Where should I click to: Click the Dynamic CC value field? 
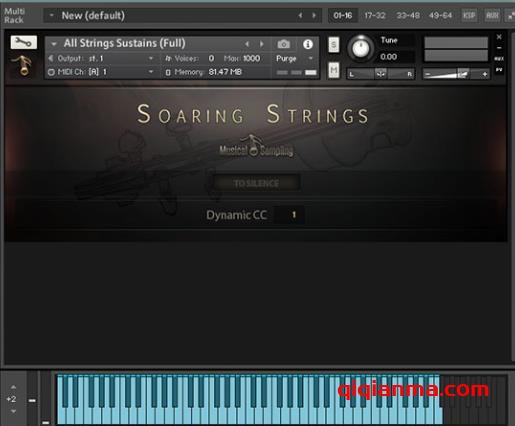click(289, 215)
